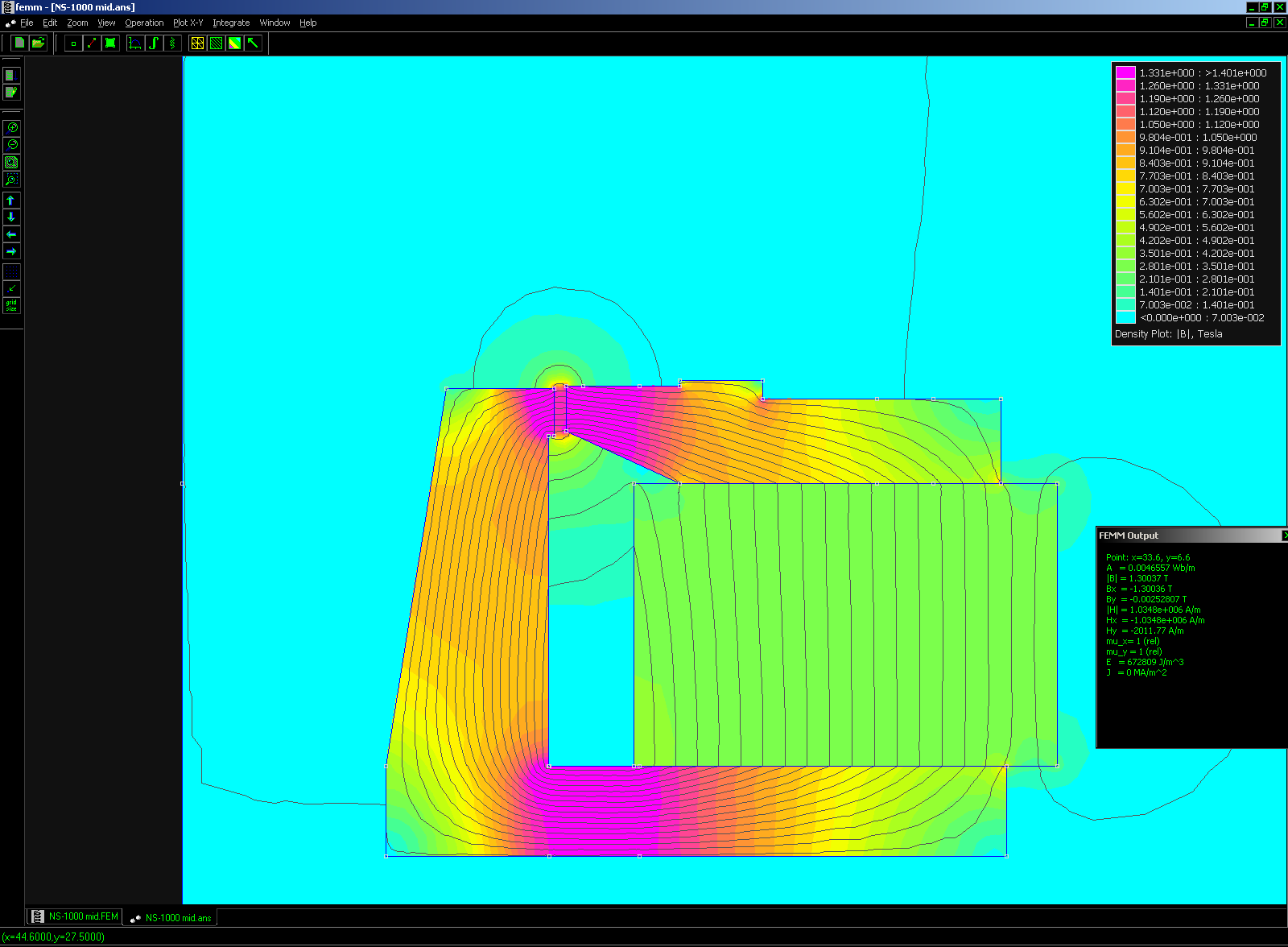This screenshot has width=1288, height=947.
Task: Toggle the mesh display icon
Action: pos(197,43)
